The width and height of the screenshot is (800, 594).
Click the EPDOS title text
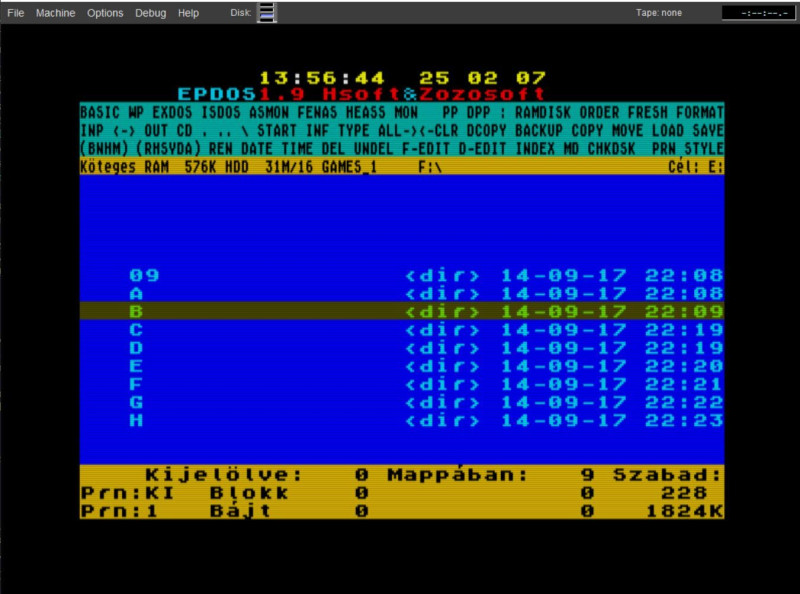[217, 94]
